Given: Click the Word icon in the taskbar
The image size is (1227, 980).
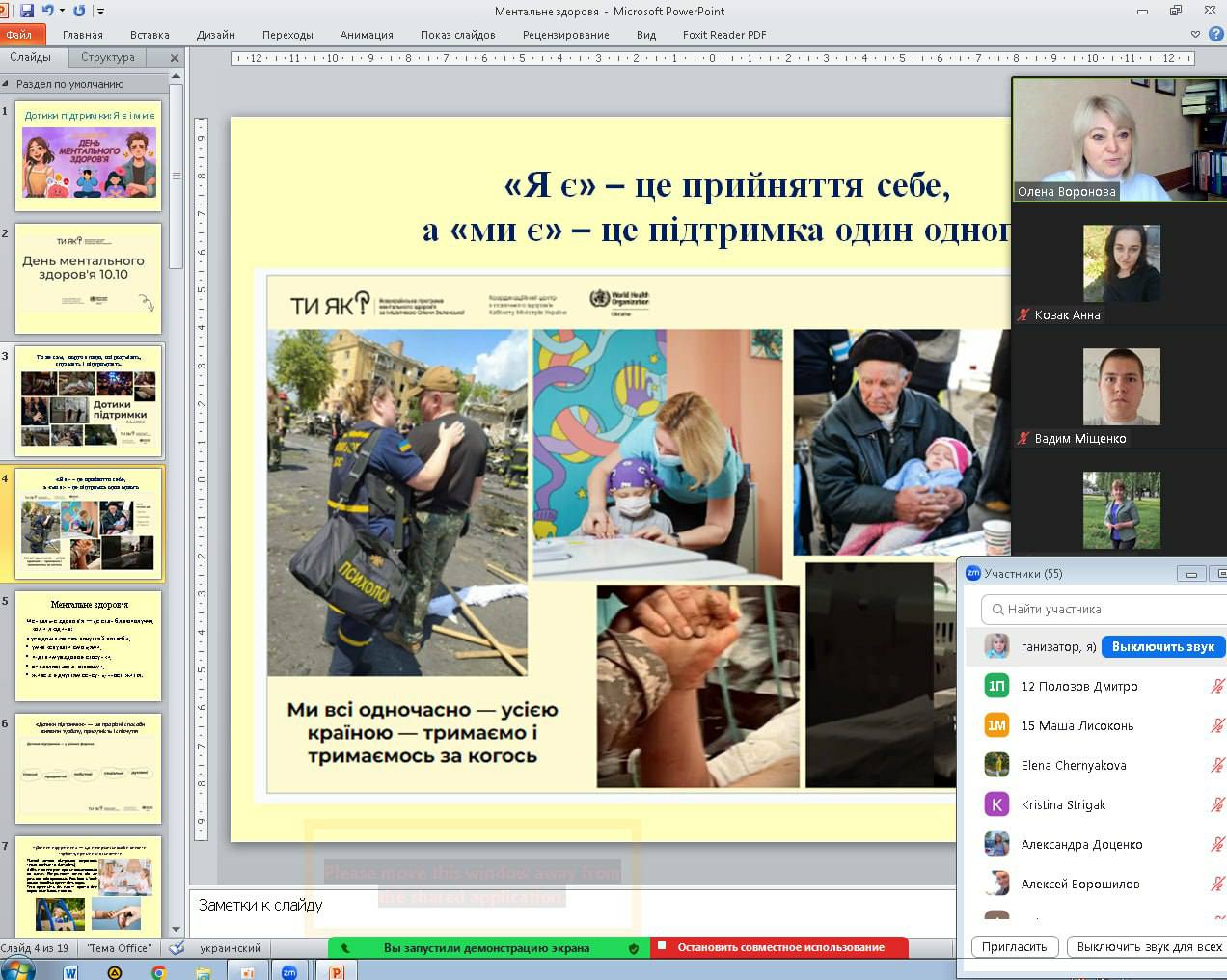Looking at the screenshot, I should [x=70, y=971].
